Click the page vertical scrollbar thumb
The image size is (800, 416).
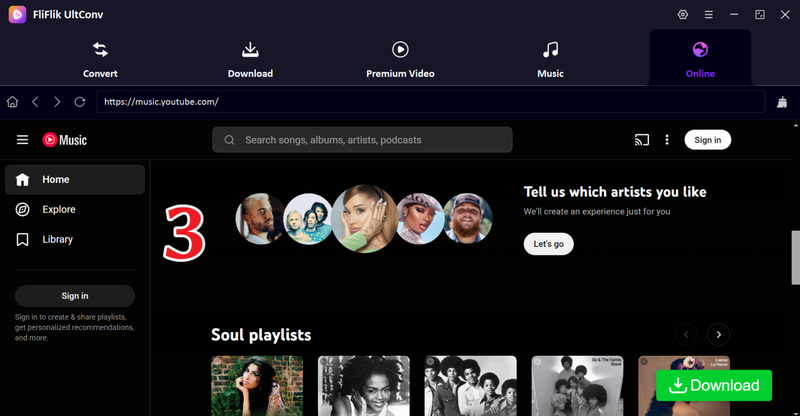[795, 257]
